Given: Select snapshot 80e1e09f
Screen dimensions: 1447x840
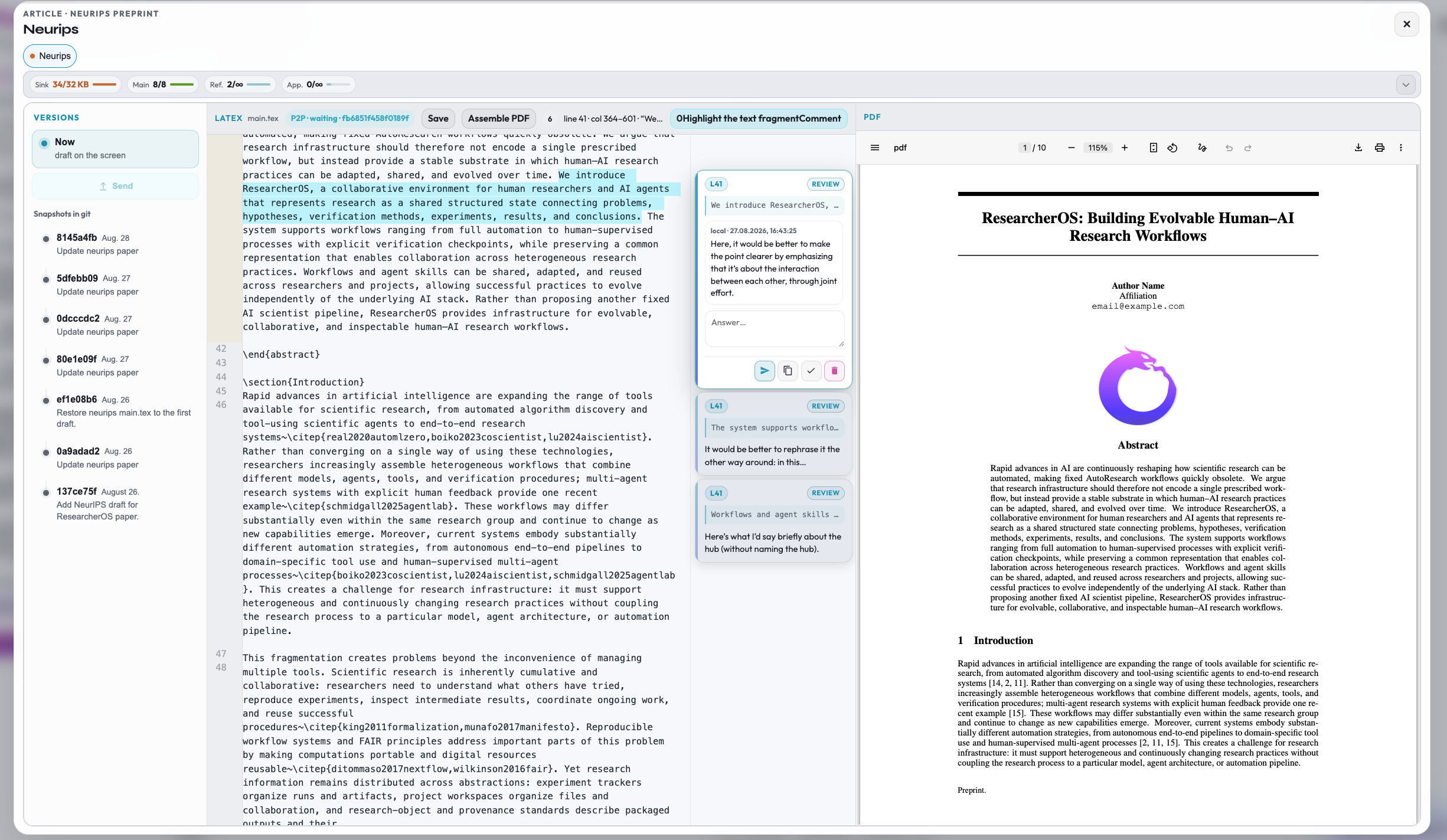Looking at the screenshot, I should [x=115, y=365].
